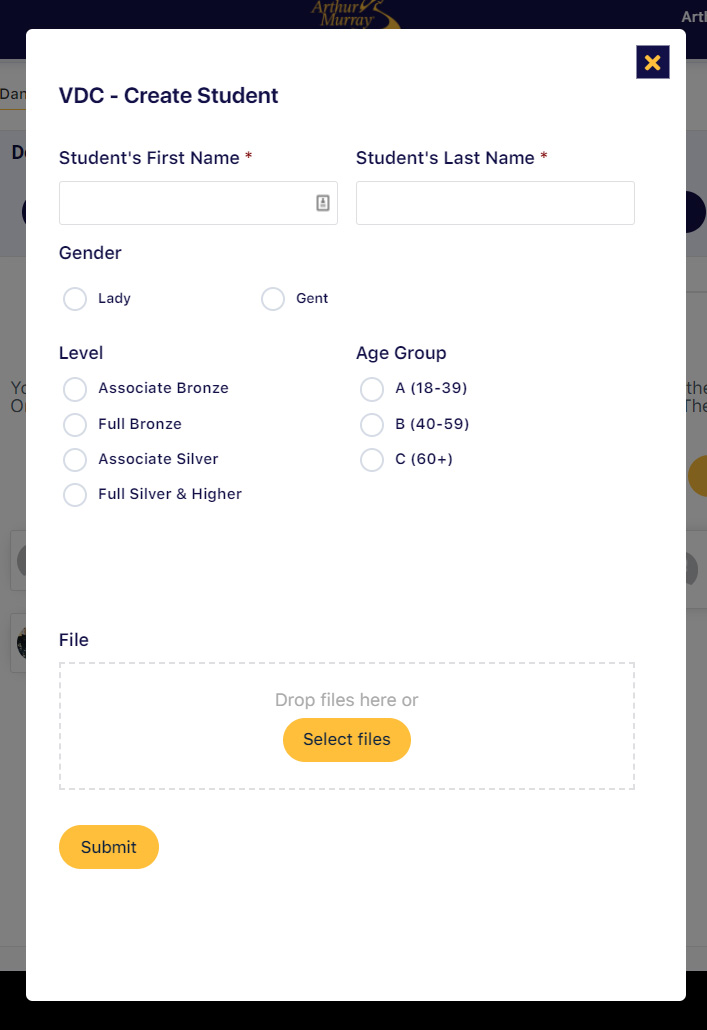Focus the Student's Last Name field
The height and width of the screenshot is (1030, 707).
[495, 203]
